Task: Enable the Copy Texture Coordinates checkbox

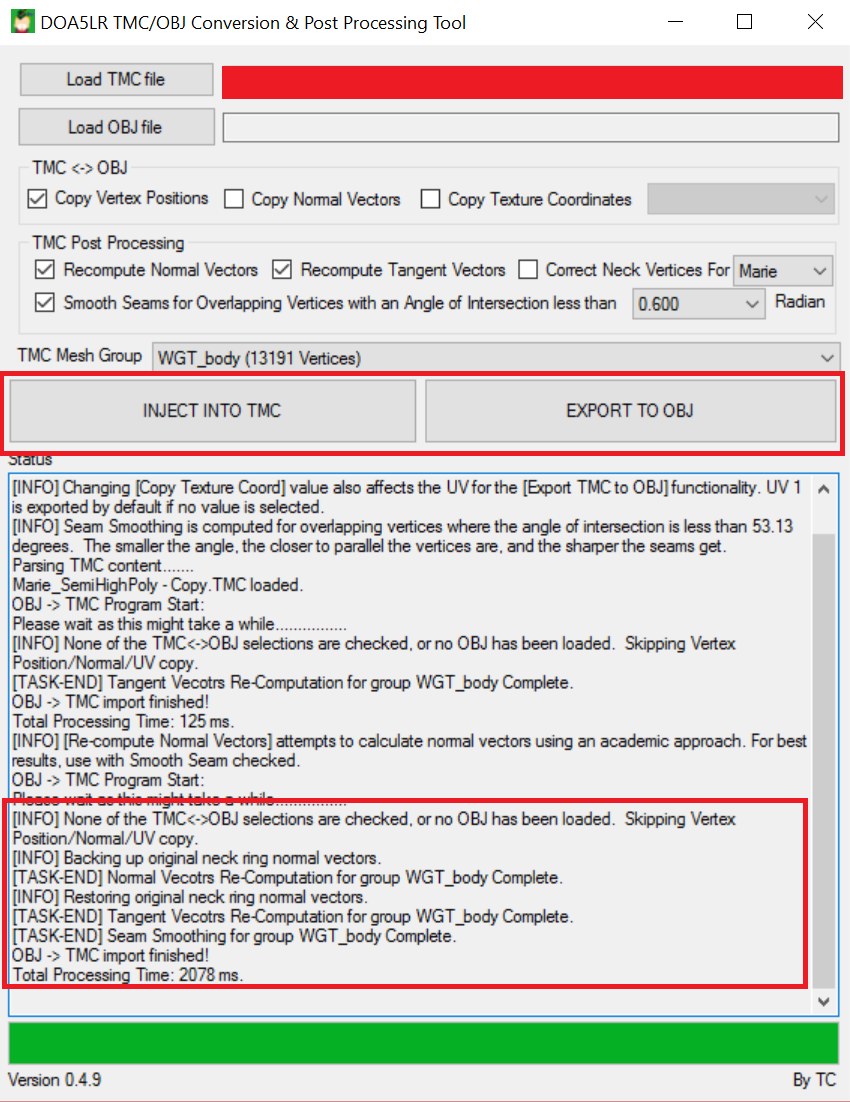Action: 431,200
